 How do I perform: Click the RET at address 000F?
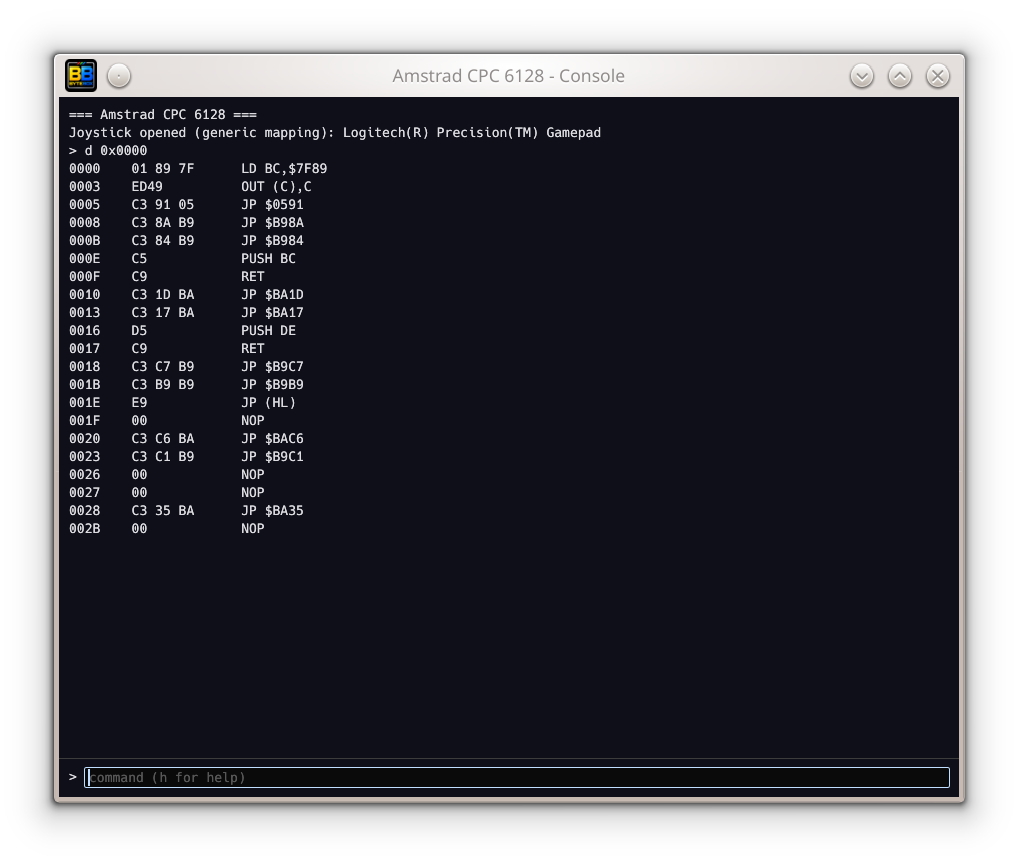pos(253,277)
